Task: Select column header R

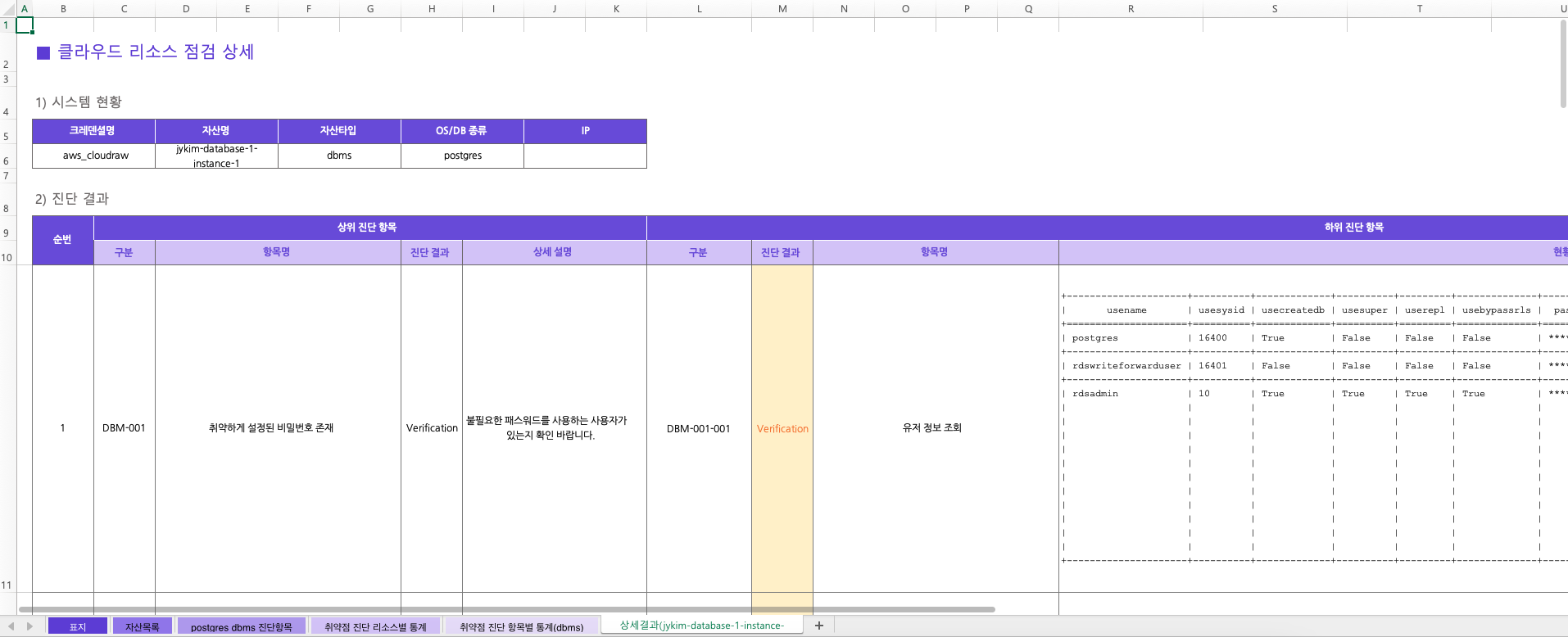Action: pos(1131,9)
